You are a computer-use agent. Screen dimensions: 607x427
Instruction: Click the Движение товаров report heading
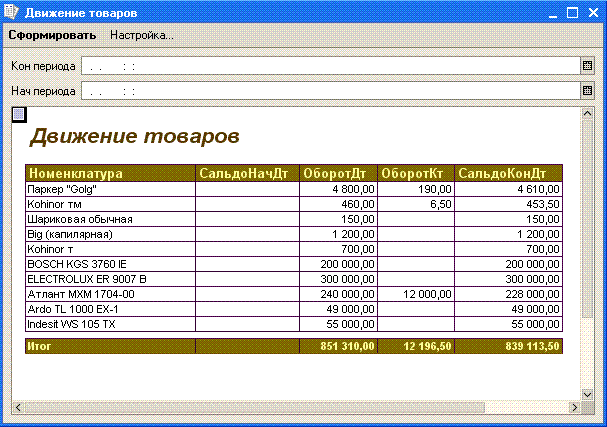pyautogui.click(x=134, y=137)
